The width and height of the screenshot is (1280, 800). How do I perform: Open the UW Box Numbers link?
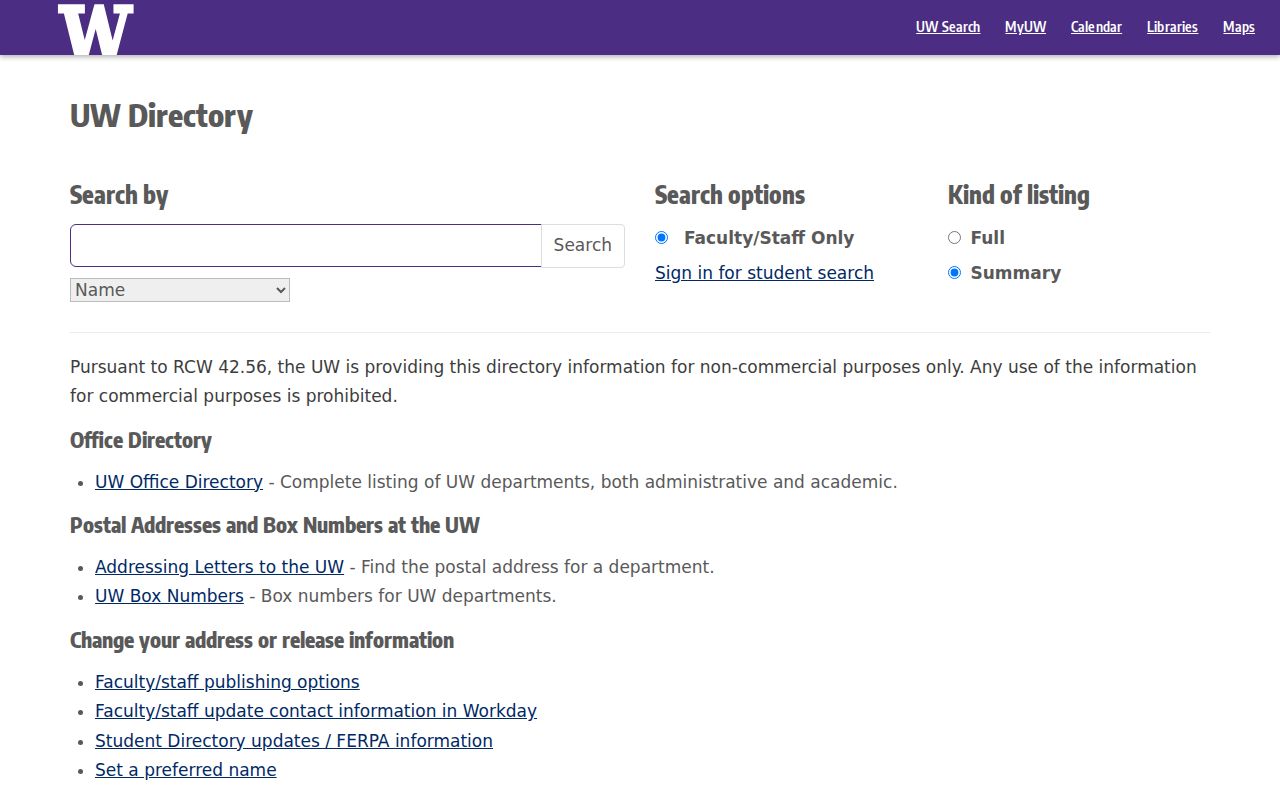click(169, 596)
